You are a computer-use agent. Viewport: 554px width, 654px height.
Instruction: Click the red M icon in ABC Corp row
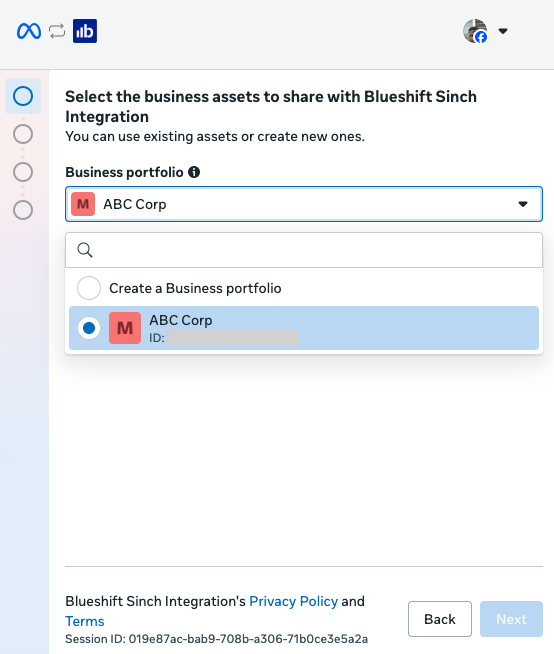125,328
